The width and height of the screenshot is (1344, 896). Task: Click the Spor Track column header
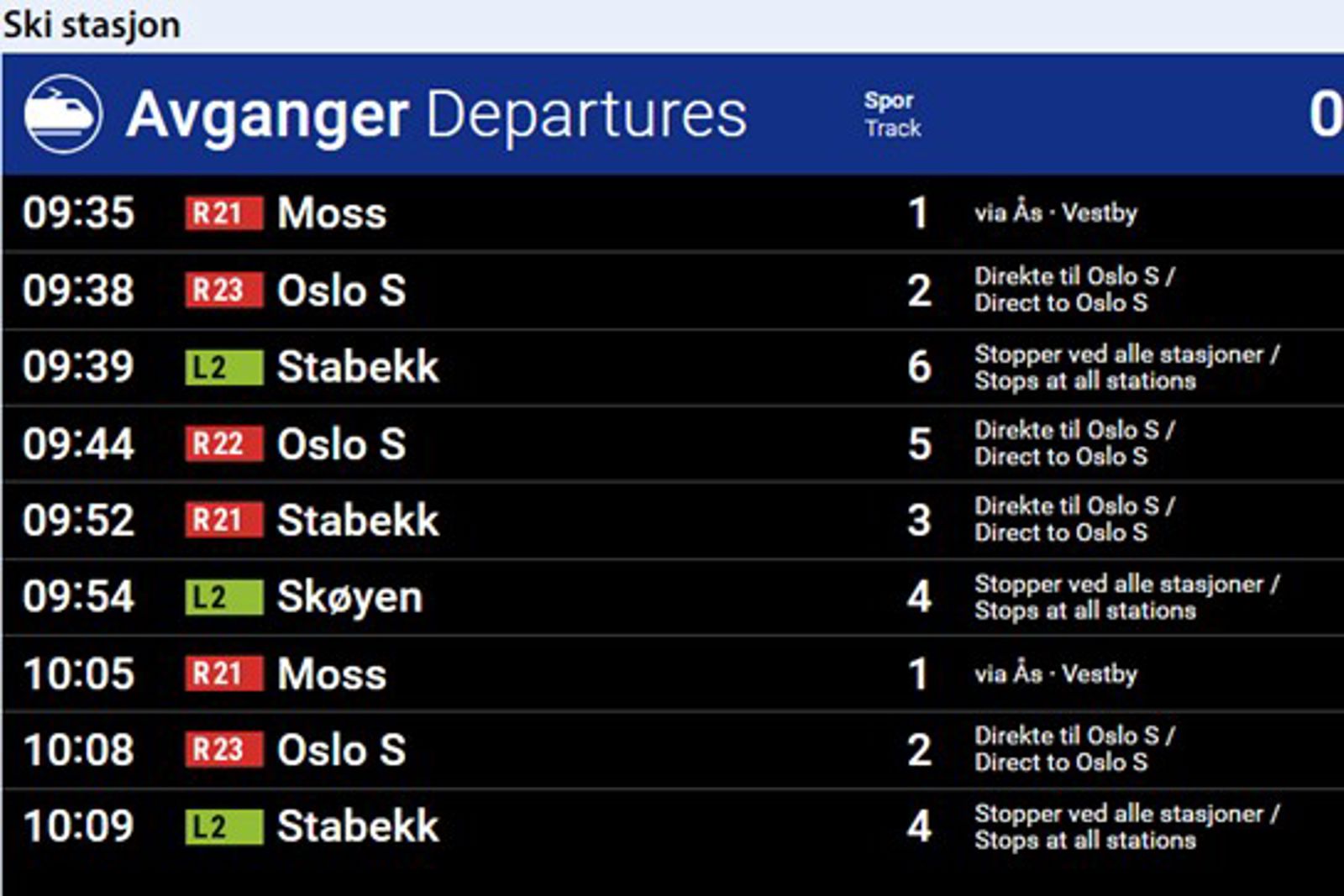pos(892,114)
